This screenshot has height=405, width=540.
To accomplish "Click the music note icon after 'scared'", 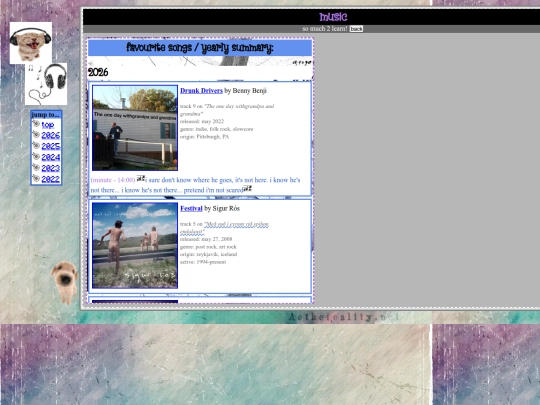I will [247, 188].
